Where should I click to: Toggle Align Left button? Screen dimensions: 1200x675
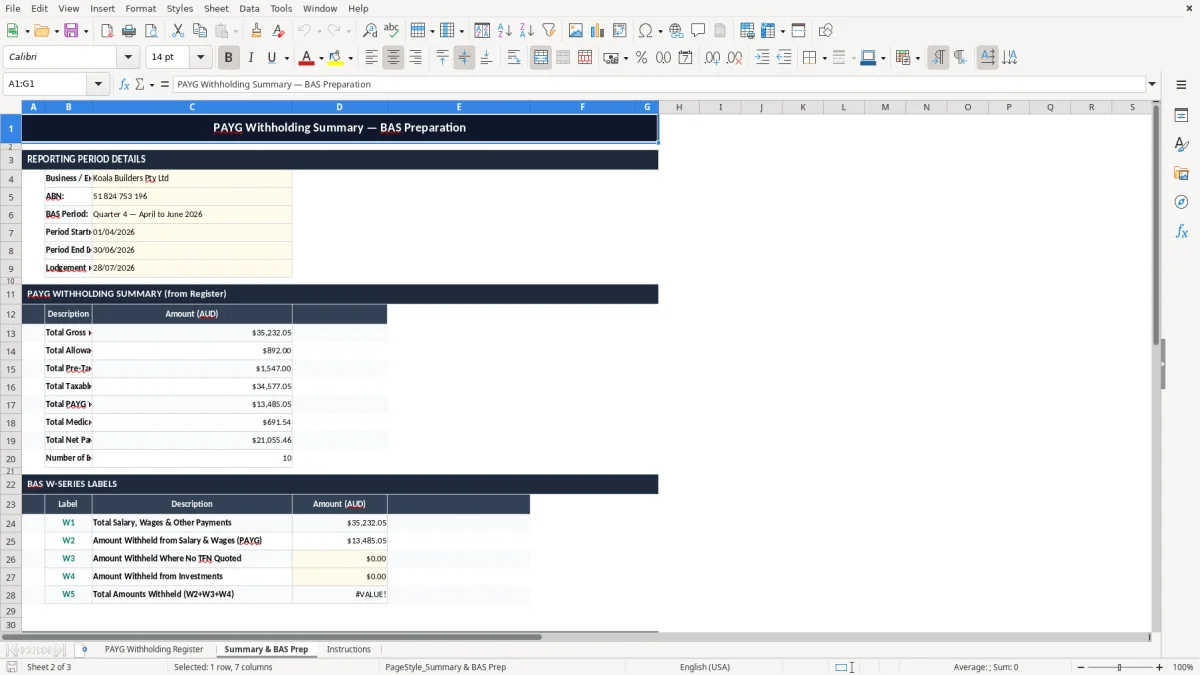coord(371,58)
